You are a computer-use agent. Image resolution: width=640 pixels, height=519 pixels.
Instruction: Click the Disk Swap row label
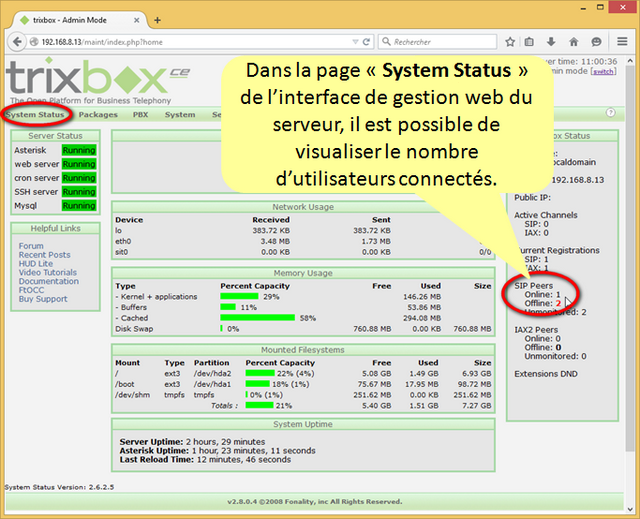[134, 329]
